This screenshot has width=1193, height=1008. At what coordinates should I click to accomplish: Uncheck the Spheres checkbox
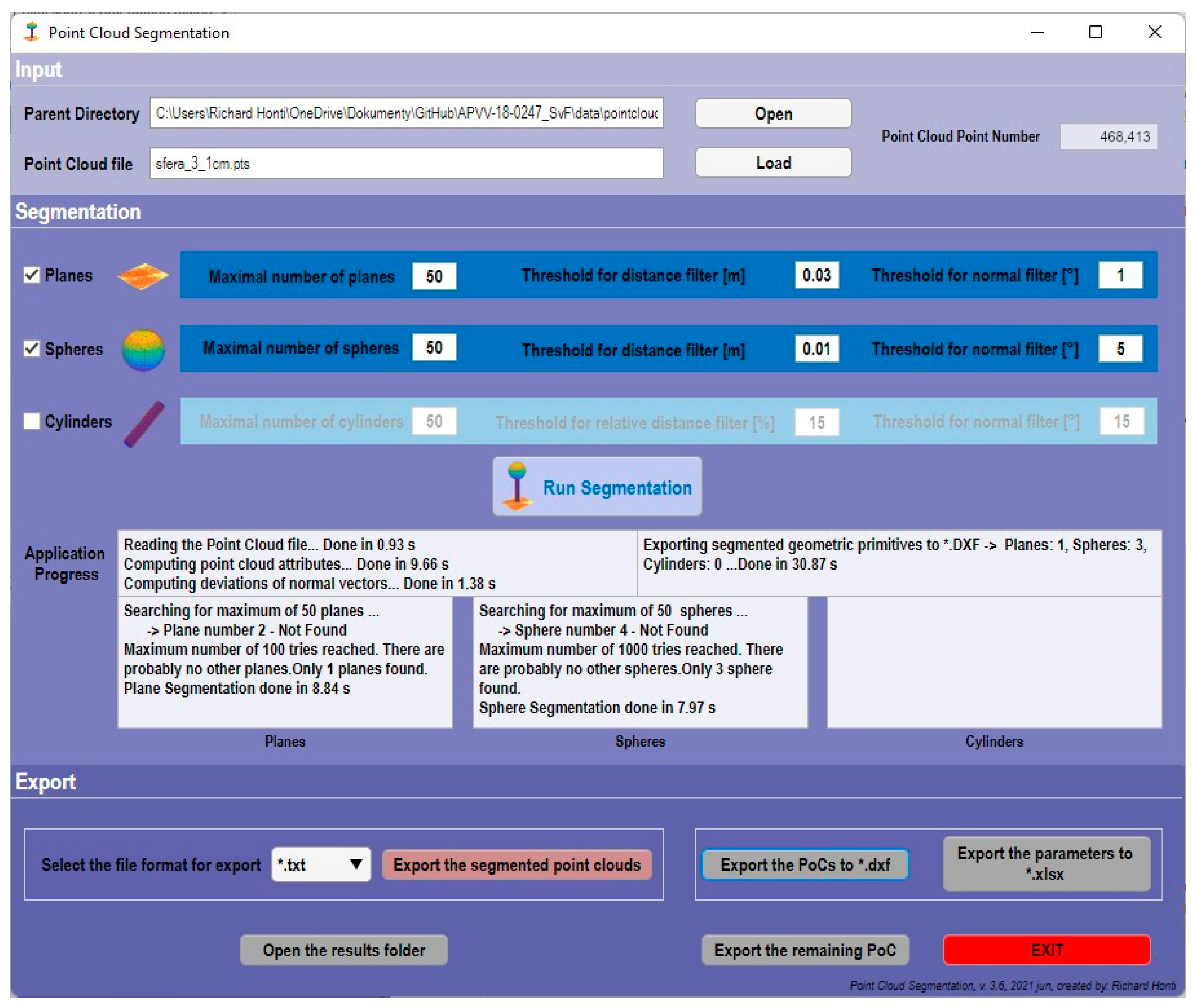32,349
